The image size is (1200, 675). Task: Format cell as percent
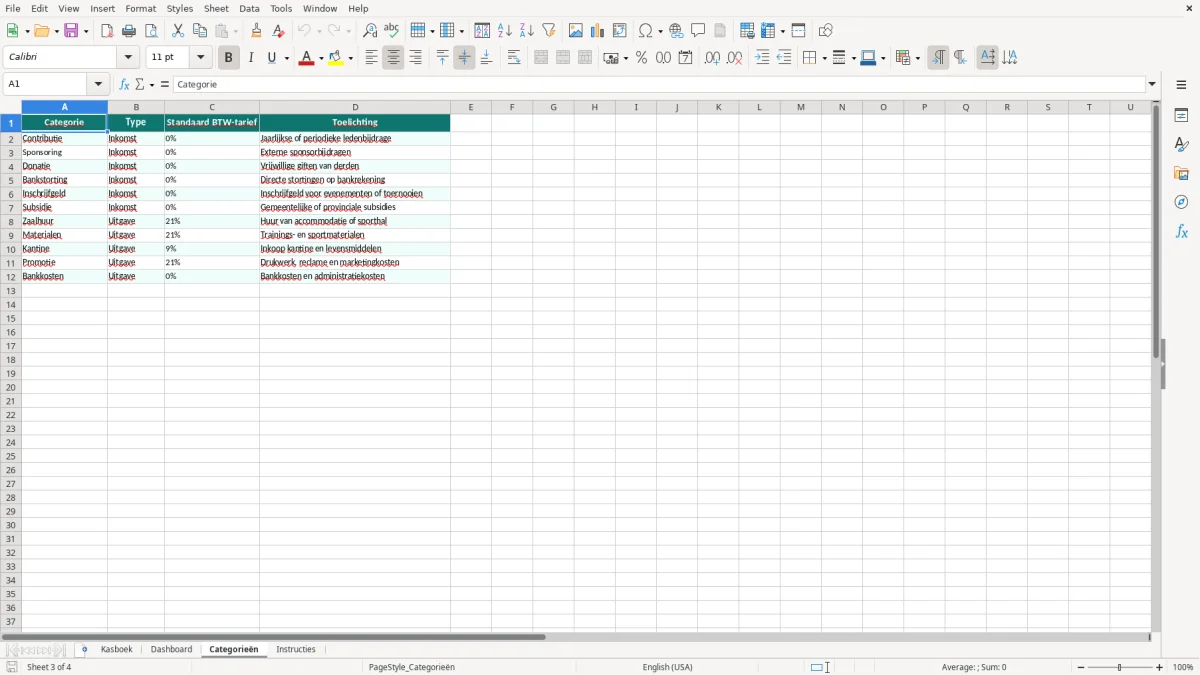[641, 58]
